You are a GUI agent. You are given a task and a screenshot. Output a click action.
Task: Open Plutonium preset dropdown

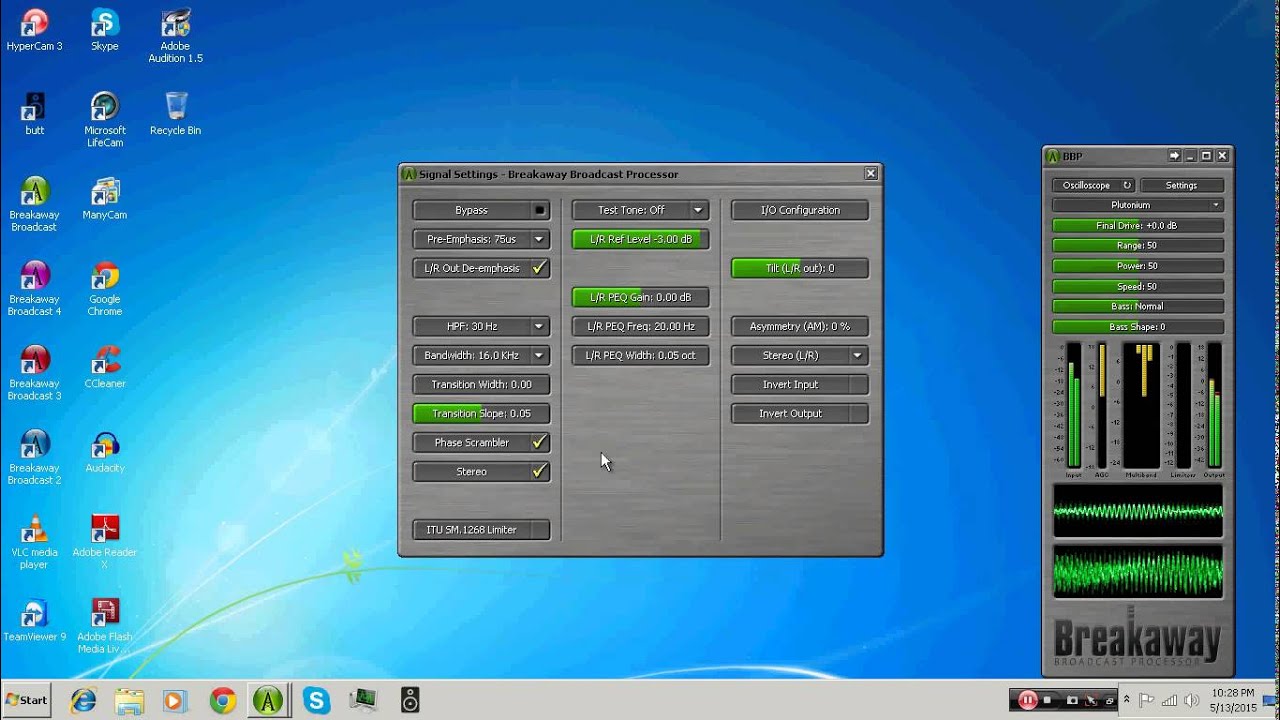(x=1138, y=205)
